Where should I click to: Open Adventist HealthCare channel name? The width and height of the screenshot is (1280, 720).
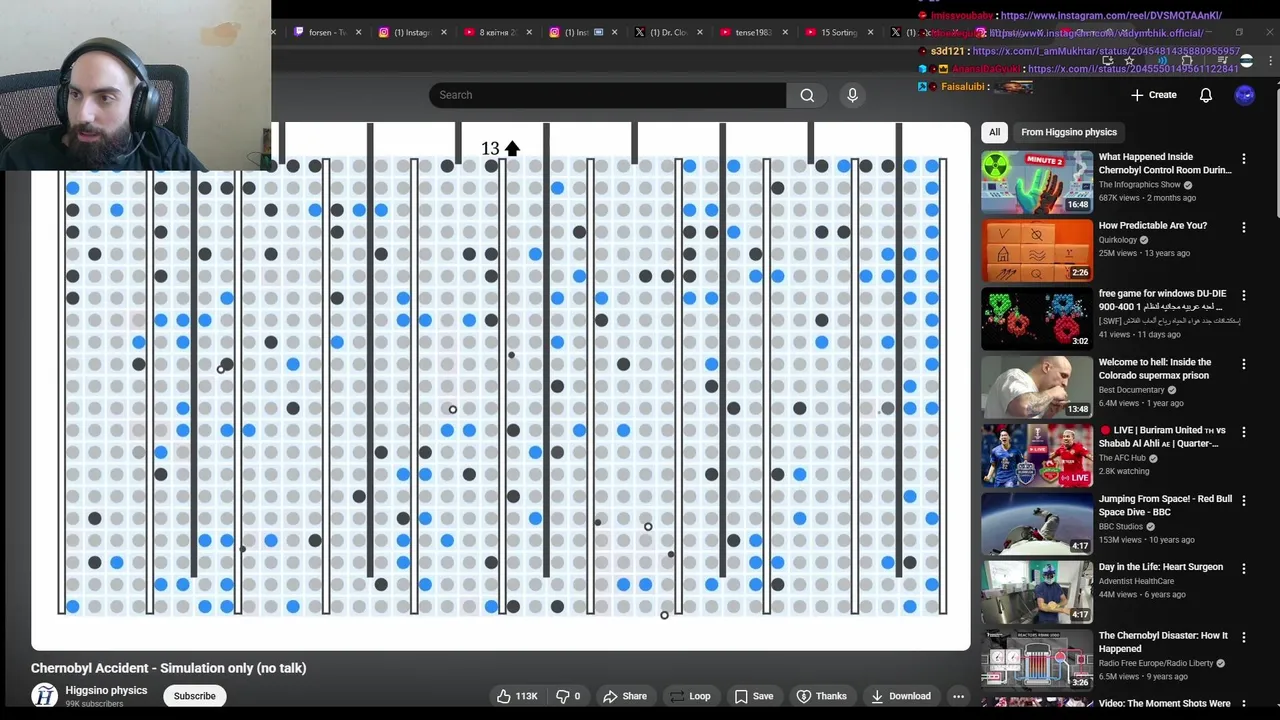click(1141, 581)
